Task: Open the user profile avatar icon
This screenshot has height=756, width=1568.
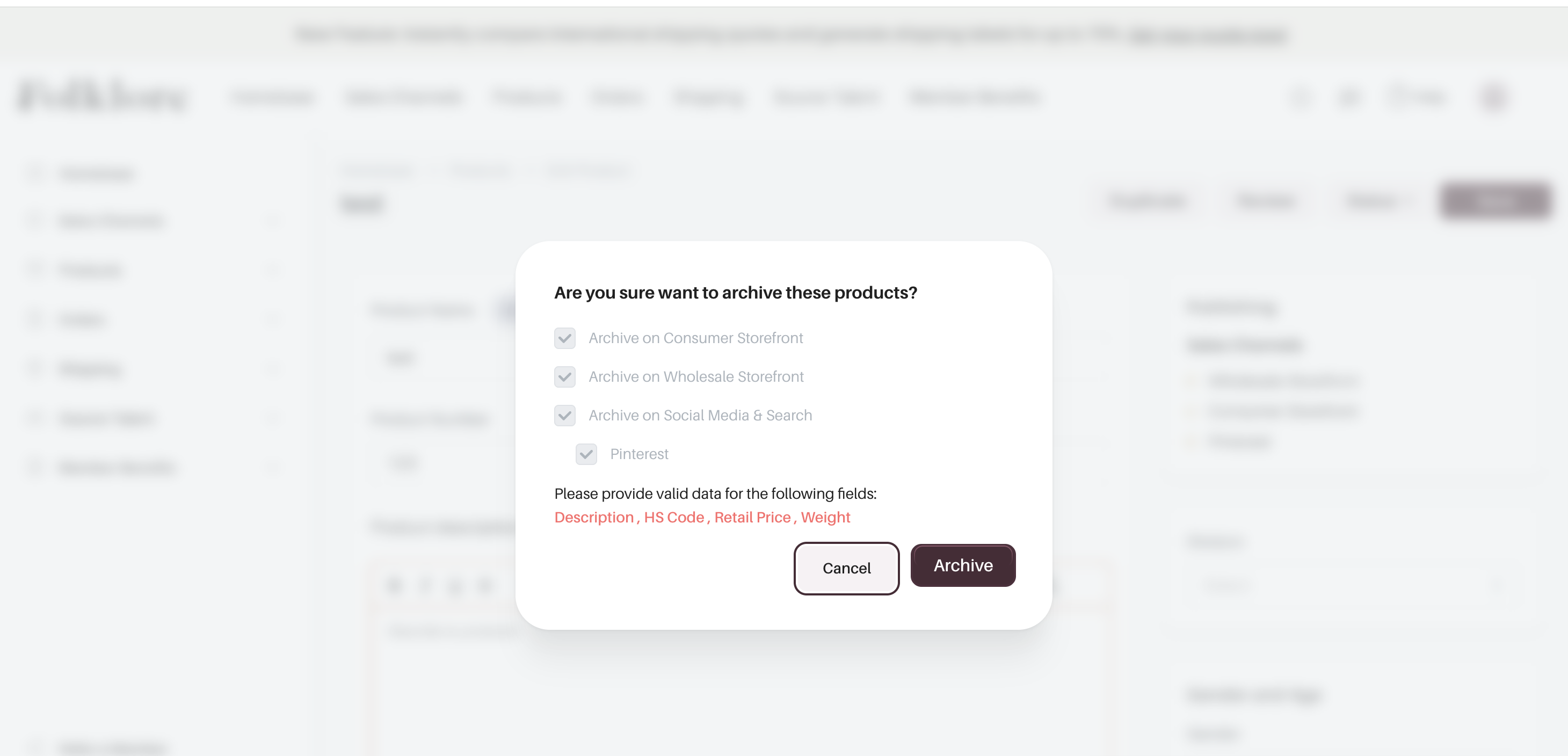Action: [x=1493, y=97]
